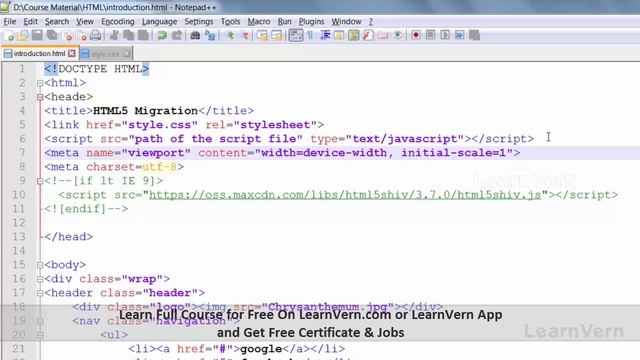Screen dimensions: 640x360
Task: Open the Language menu
Action: pyautogui.click(x=159, y=21)
